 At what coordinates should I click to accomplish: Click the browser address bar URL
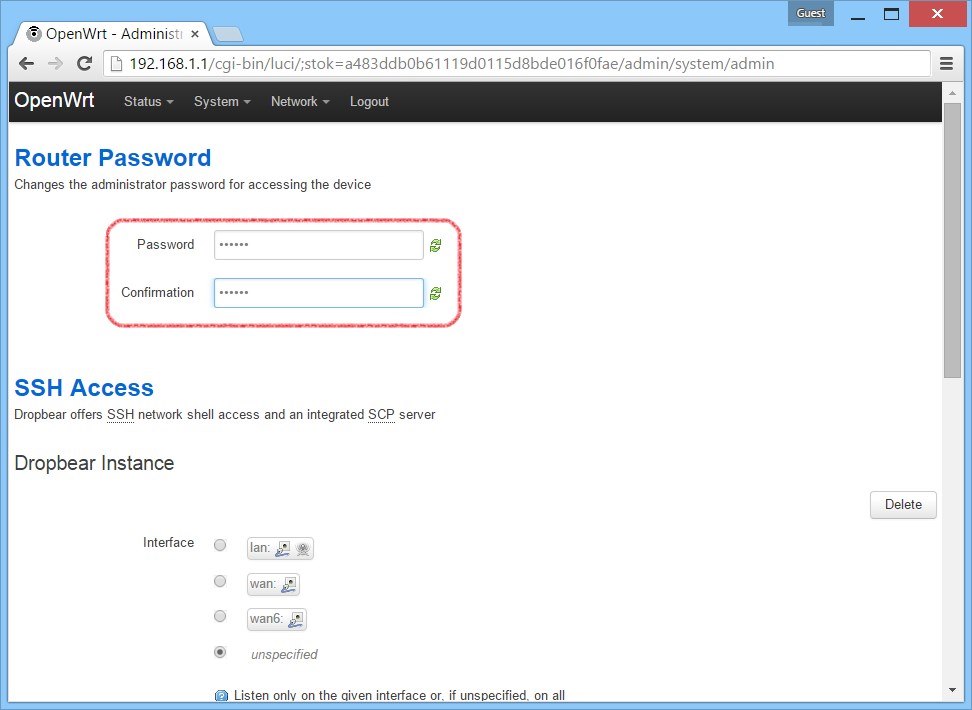tap(452, 64)
